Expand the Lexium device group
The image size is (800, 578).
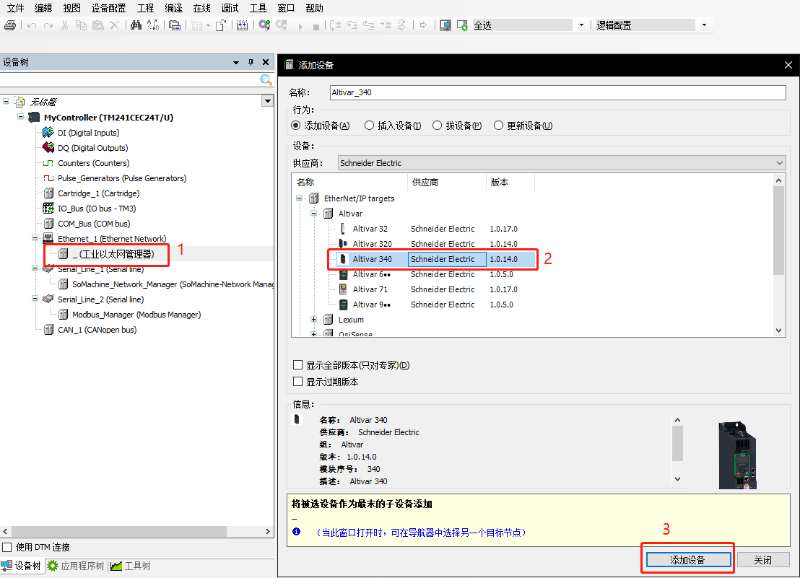314,320
